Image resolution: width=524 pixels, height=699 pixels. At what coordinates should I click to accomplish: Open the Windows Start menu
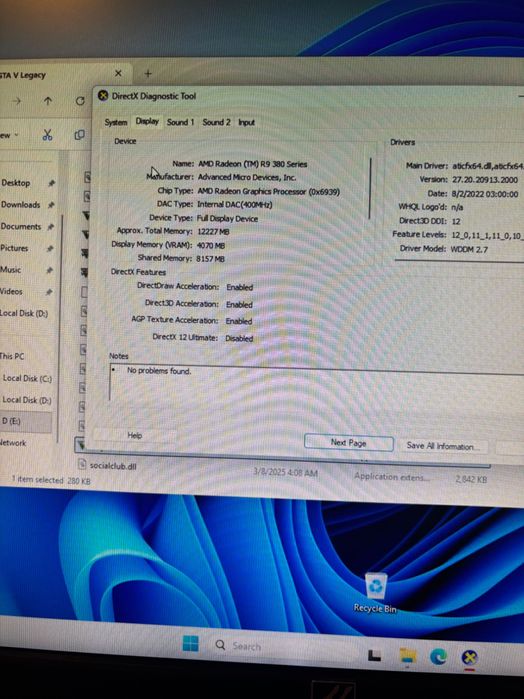point(190,644)
